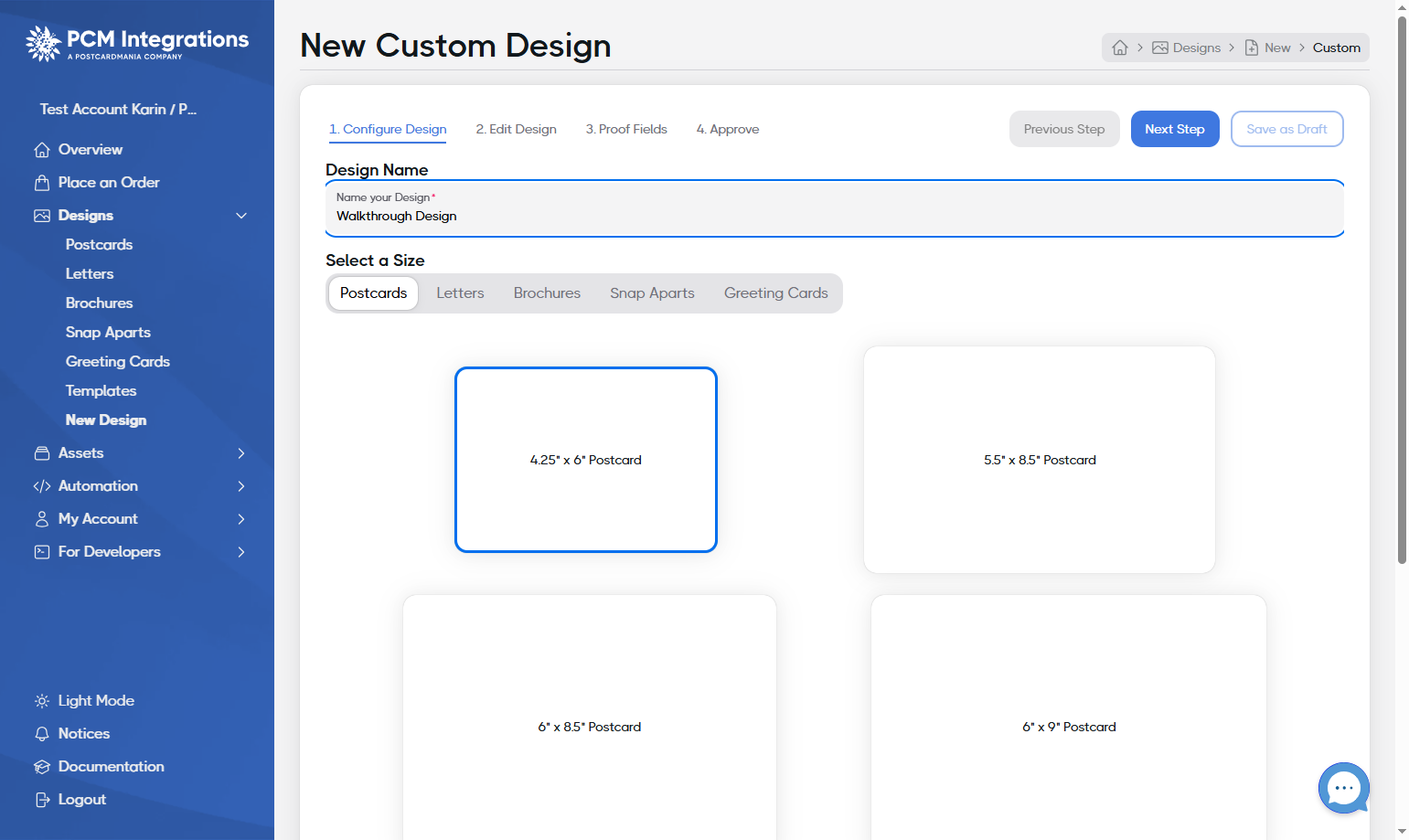The width and height of the screenshot is (1409, 840).
Task: Click the Documentation graduation cap icon
Action: click(x=42, y=767)
